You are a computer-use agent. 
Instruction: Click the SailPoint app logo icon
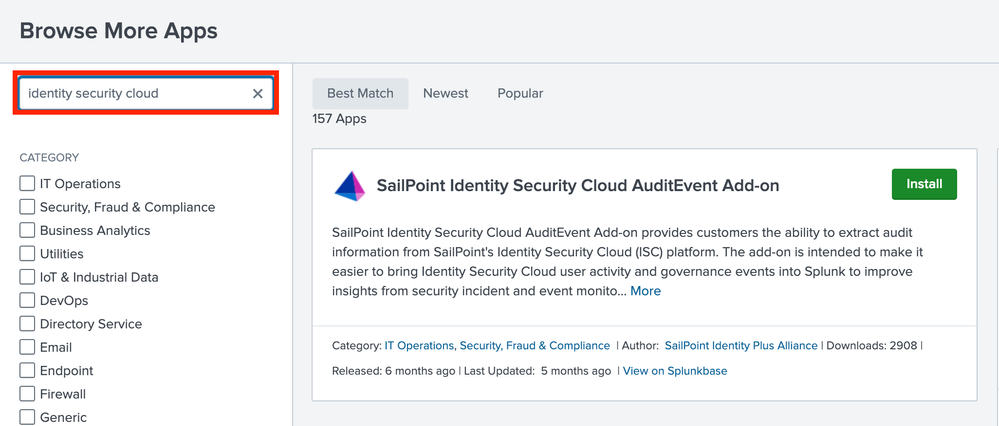coord(350,186)
